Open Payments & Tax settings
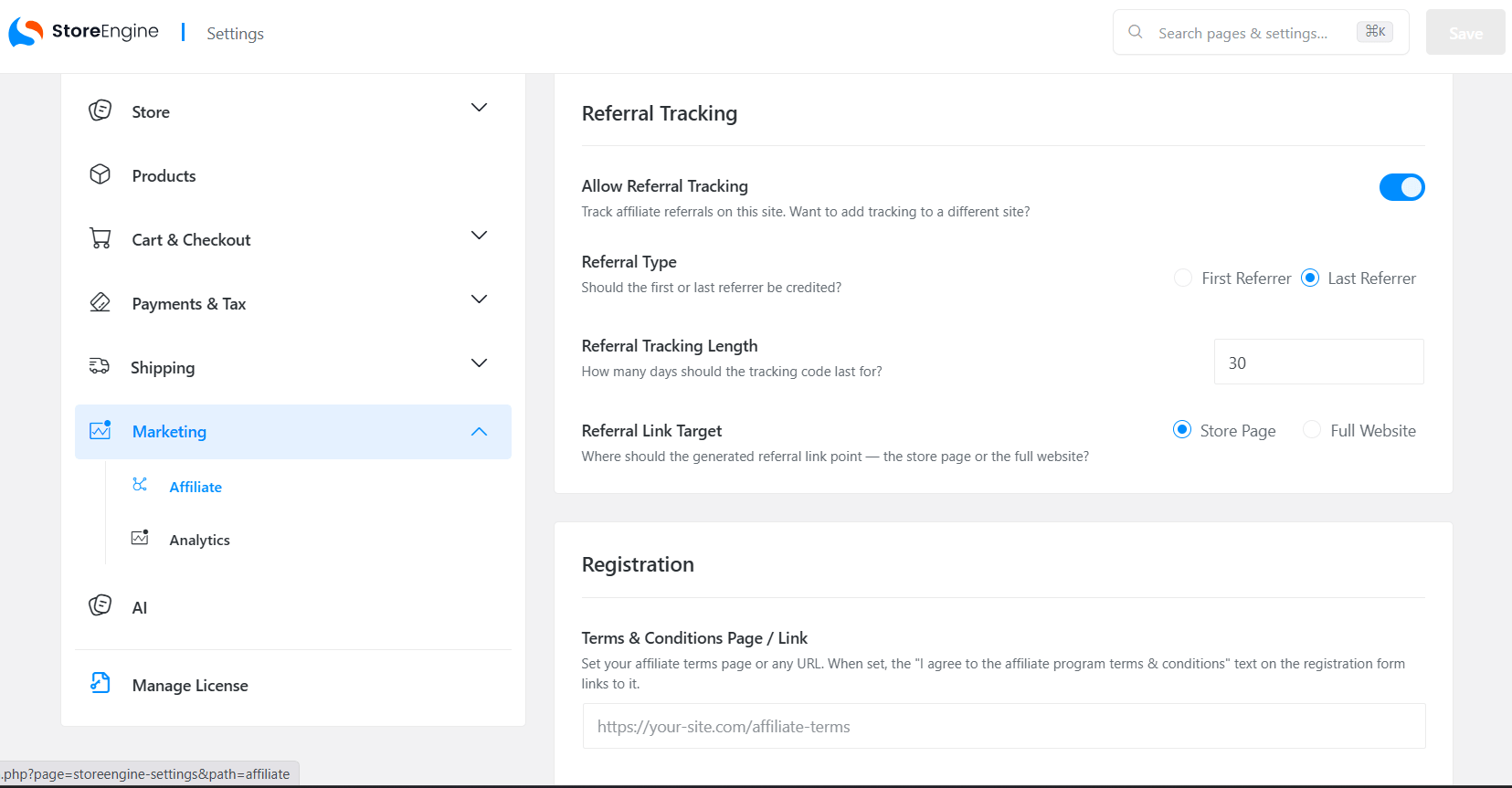The height and width of the screenshot is (788, 1512). click(293, 303)
